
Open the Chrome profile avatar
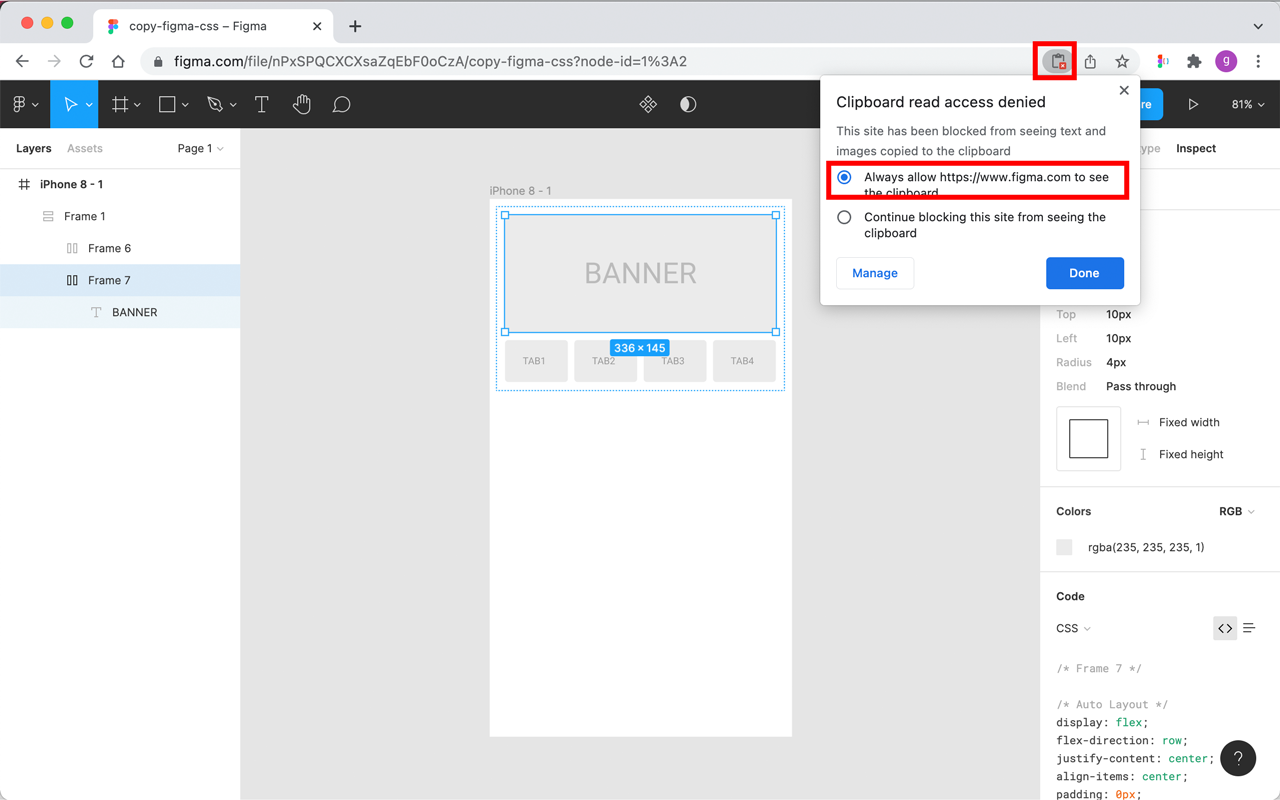tap(1226, 62)
